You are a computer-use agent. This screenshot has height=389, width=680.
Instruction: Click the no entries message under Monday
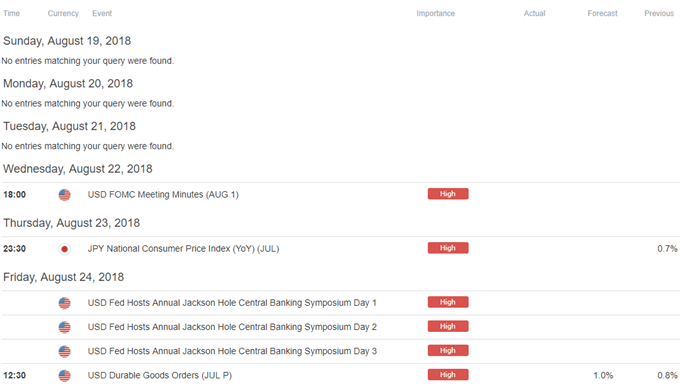[88, 104]
